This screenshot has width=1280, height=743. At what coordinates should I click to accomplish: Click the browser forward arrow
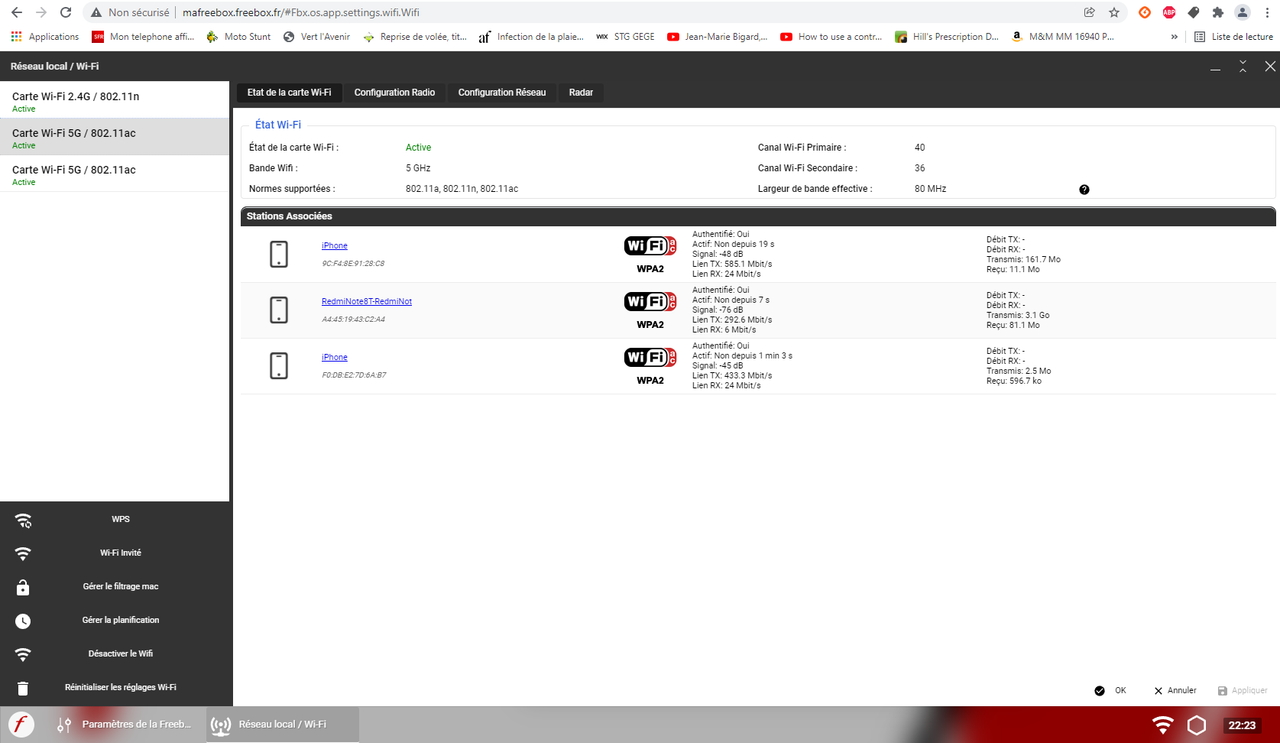pyautogui.click(x=41, y=13)
